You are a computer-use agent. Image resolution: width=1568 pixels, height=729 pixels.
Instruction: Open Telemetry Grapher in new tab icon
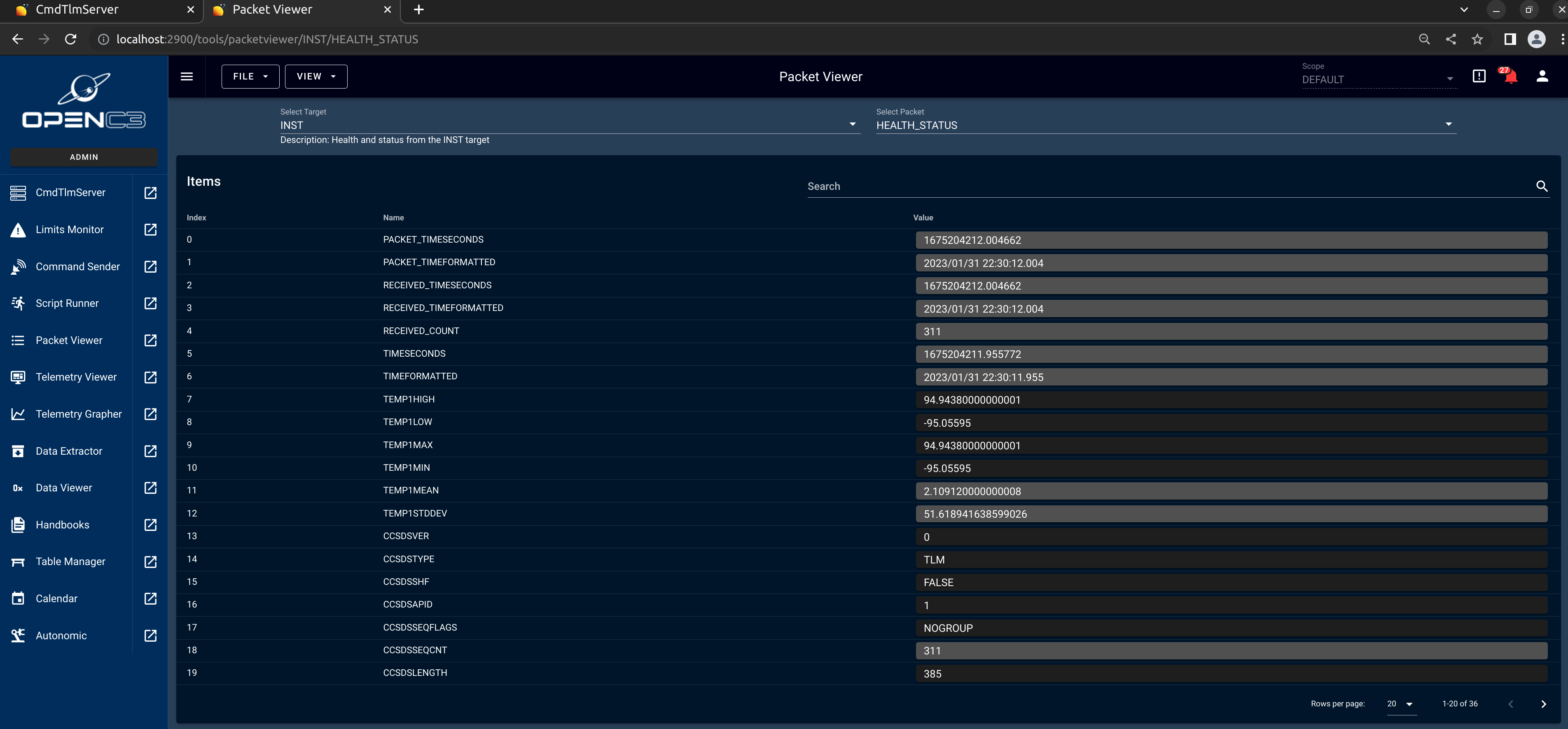pos(150,414)
